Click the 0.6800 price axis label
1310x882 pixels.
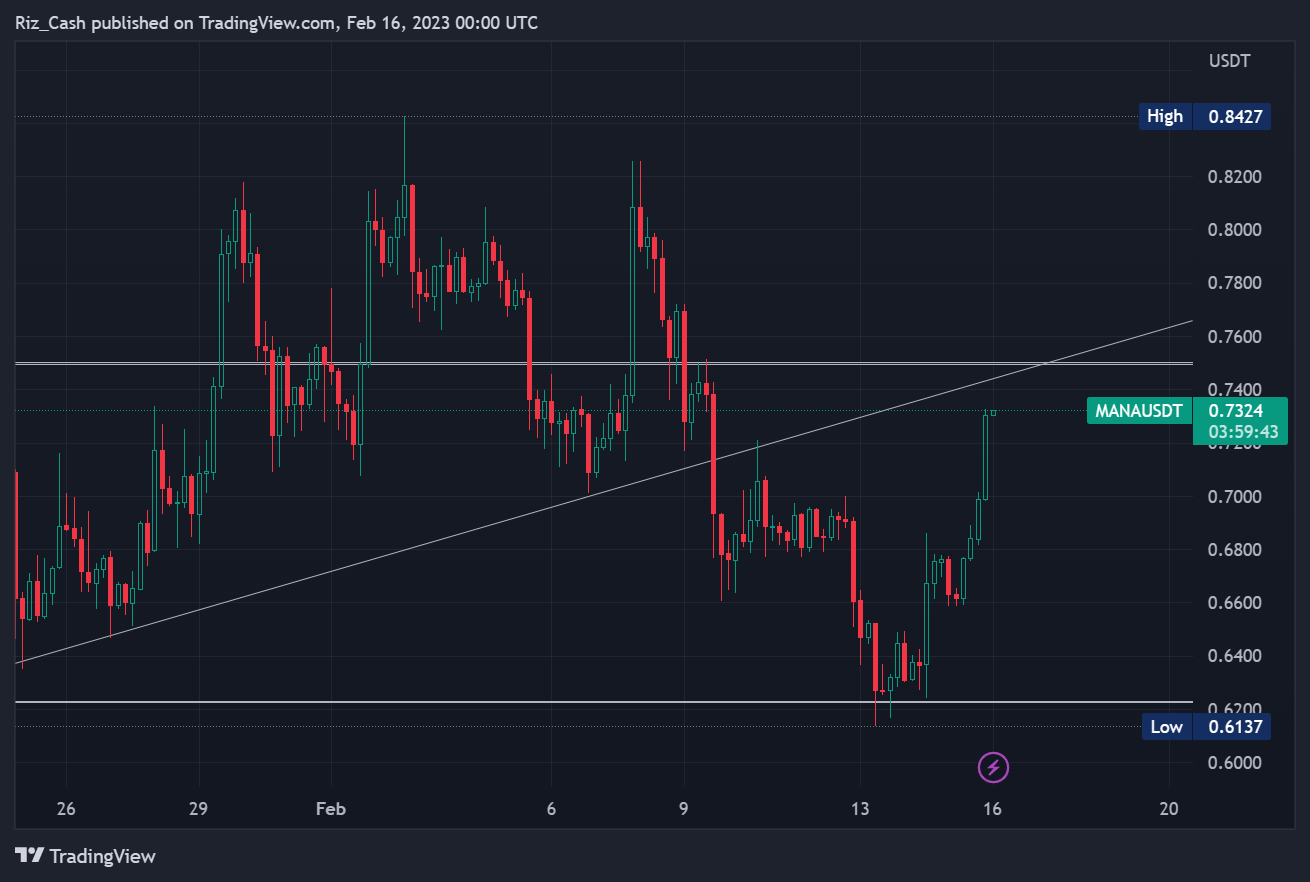coord(1234,550)
